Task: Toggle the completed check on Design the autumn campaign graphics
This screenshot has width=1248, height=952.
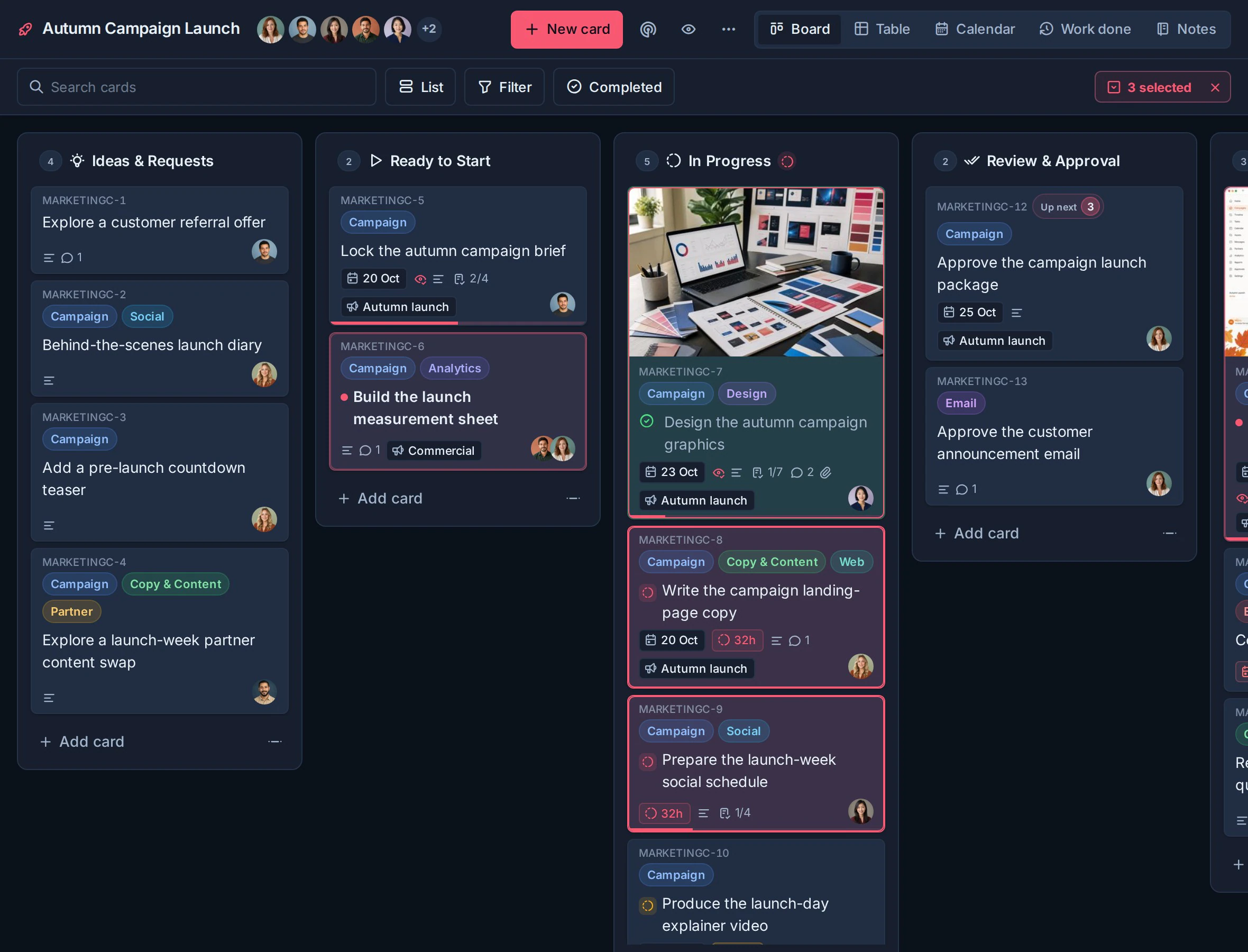Action: pyautogui.click(x=647, y=422)
